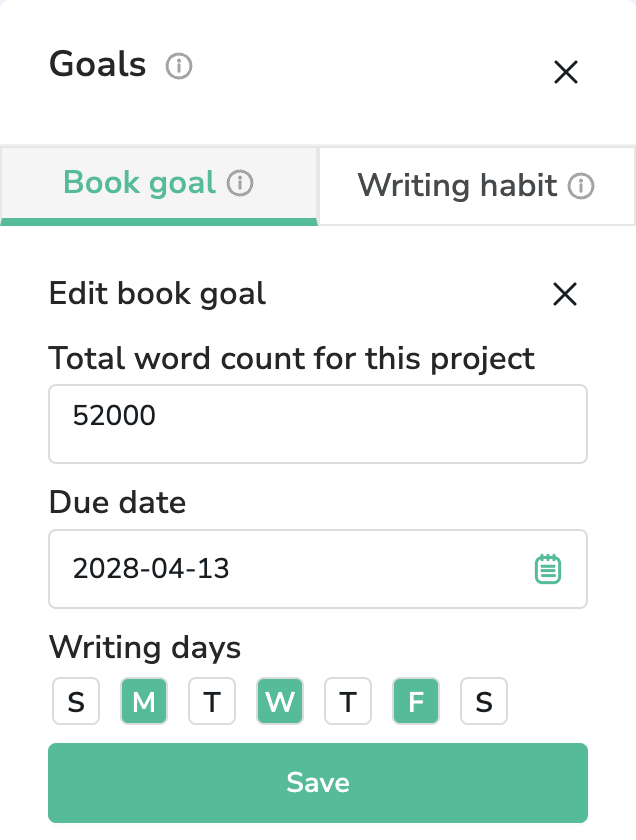Dismiss the Edit book goal form
Viewport: 636px width, 840px height.
pos(565,294)
